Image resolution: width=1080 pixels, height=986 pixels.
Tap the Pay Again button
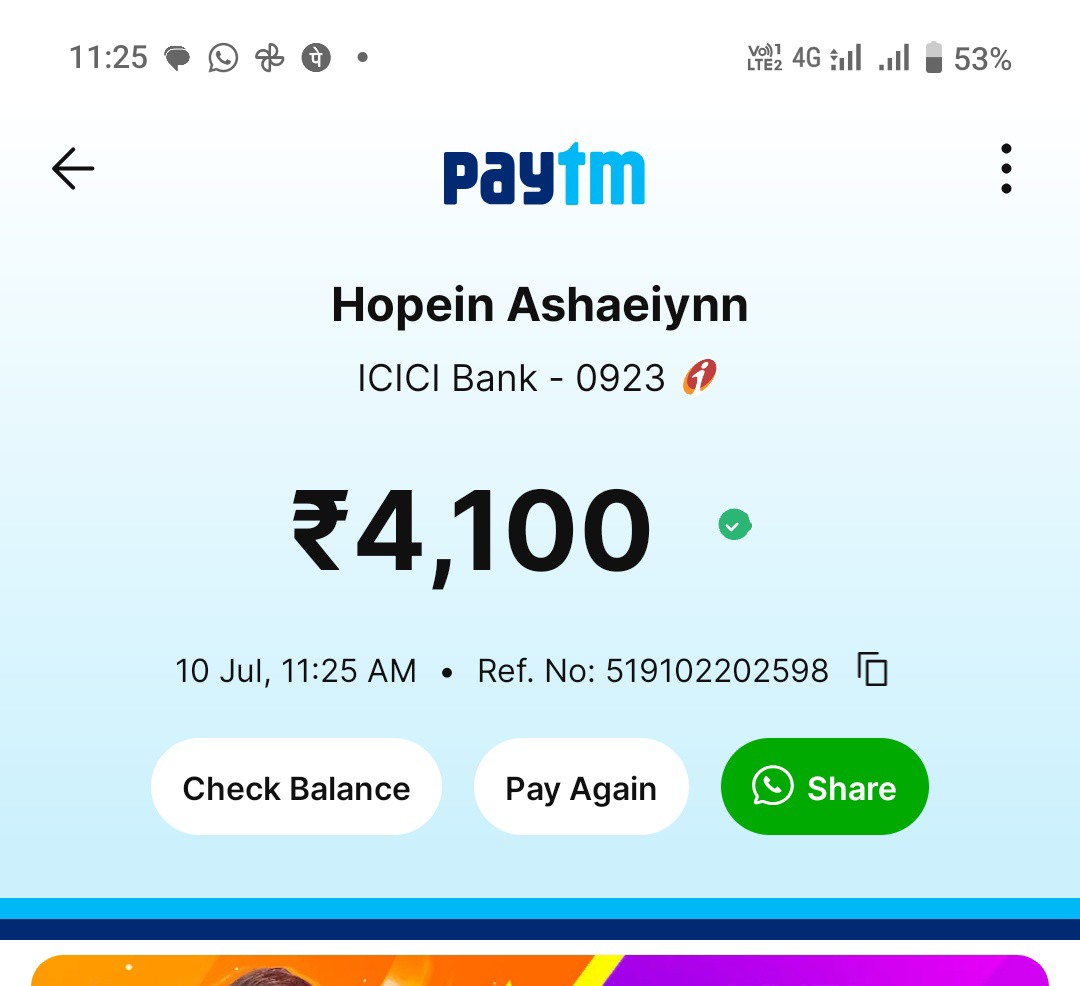pyautogui.click(x=581, y=787)
